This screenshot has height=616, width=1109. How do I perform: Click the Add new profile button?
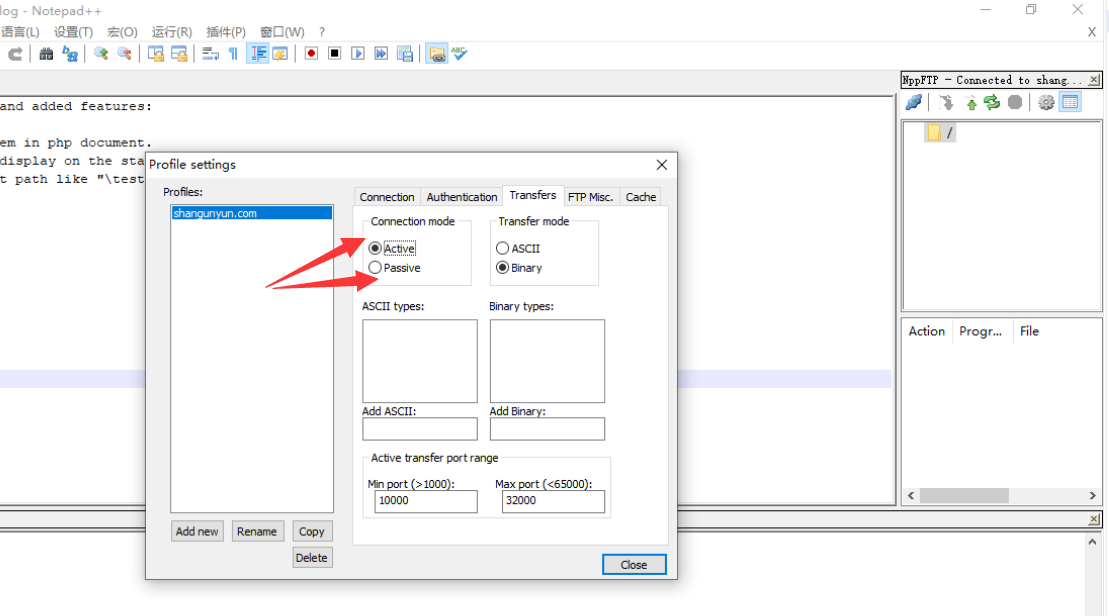197,531
